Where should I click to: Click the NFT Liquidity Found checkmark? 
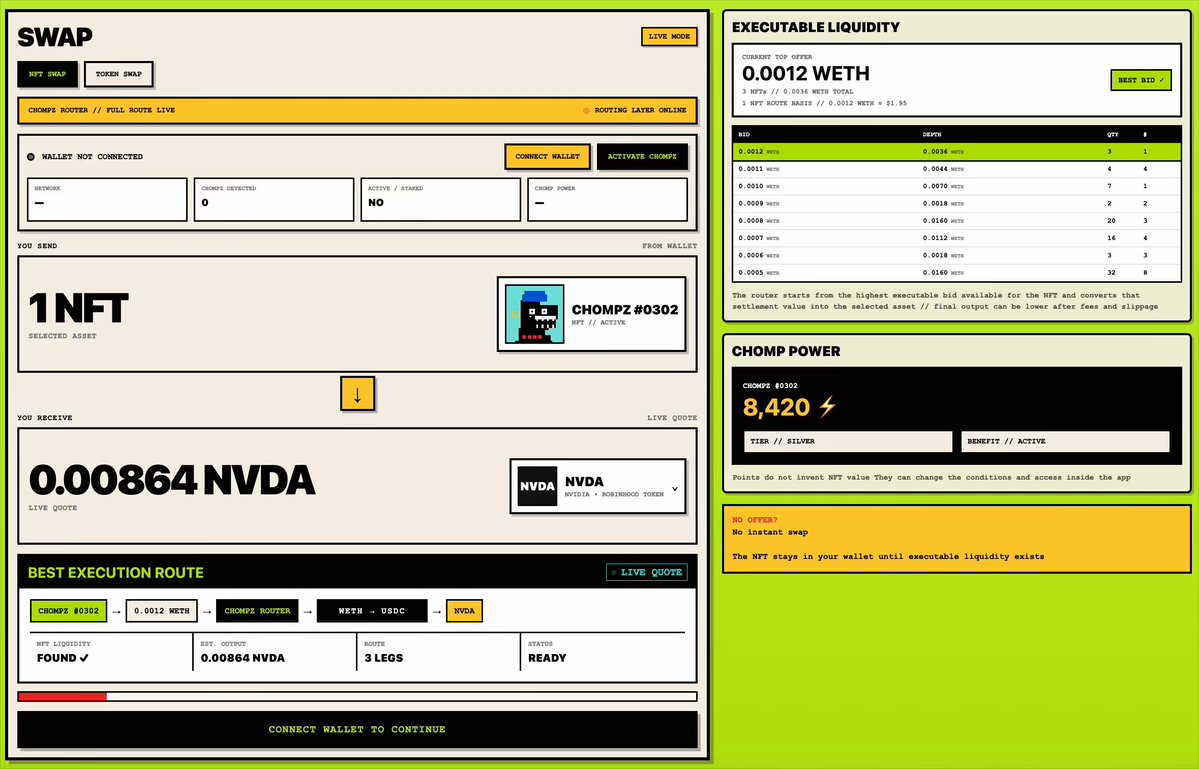click(x=84, y=657)
